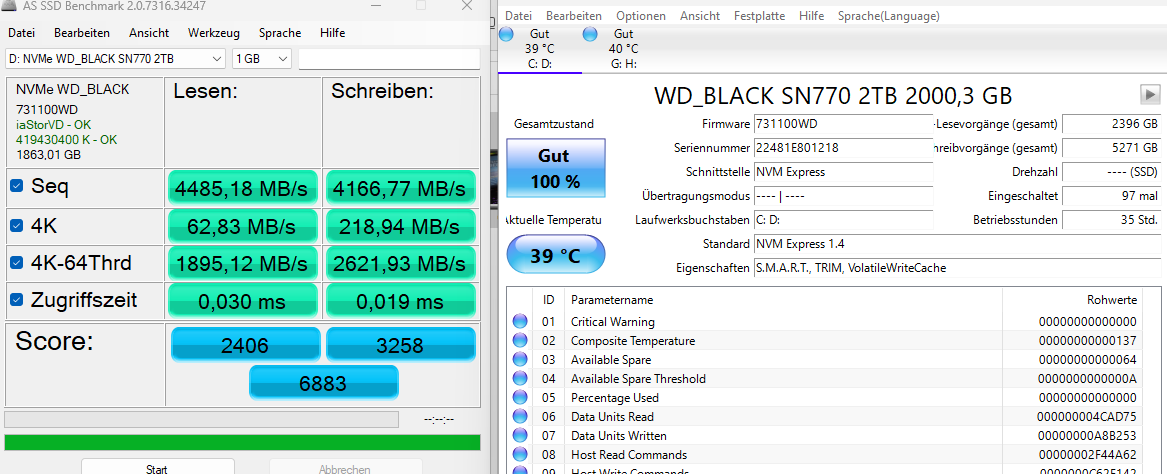Uncheck the Zugriffszeit benchmark checkbox
Viewport: 1167px width, 474px height.
point(16,300)
